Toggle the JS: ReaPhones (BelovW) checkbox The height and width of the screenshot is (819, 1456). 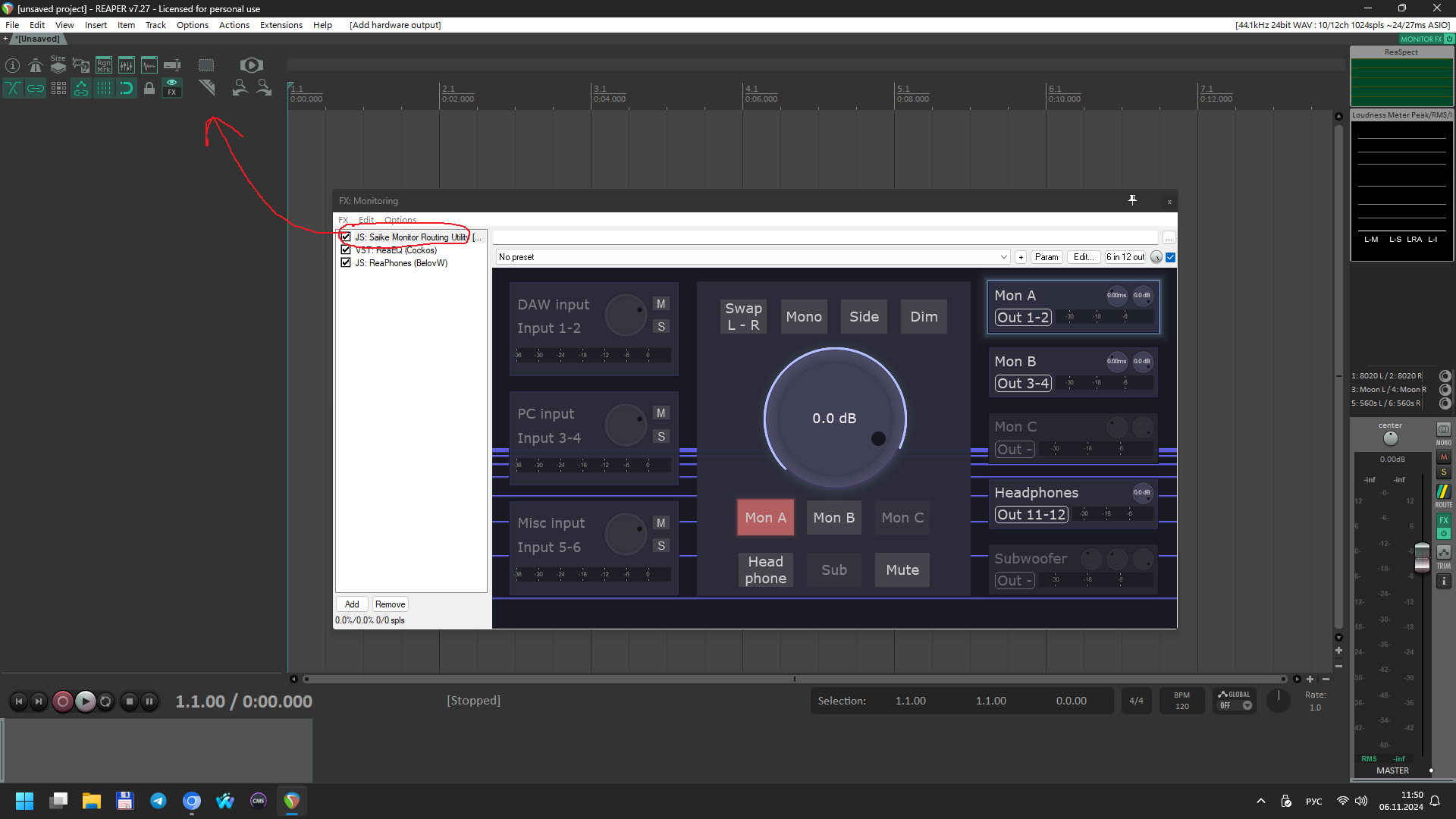point(346,262)
